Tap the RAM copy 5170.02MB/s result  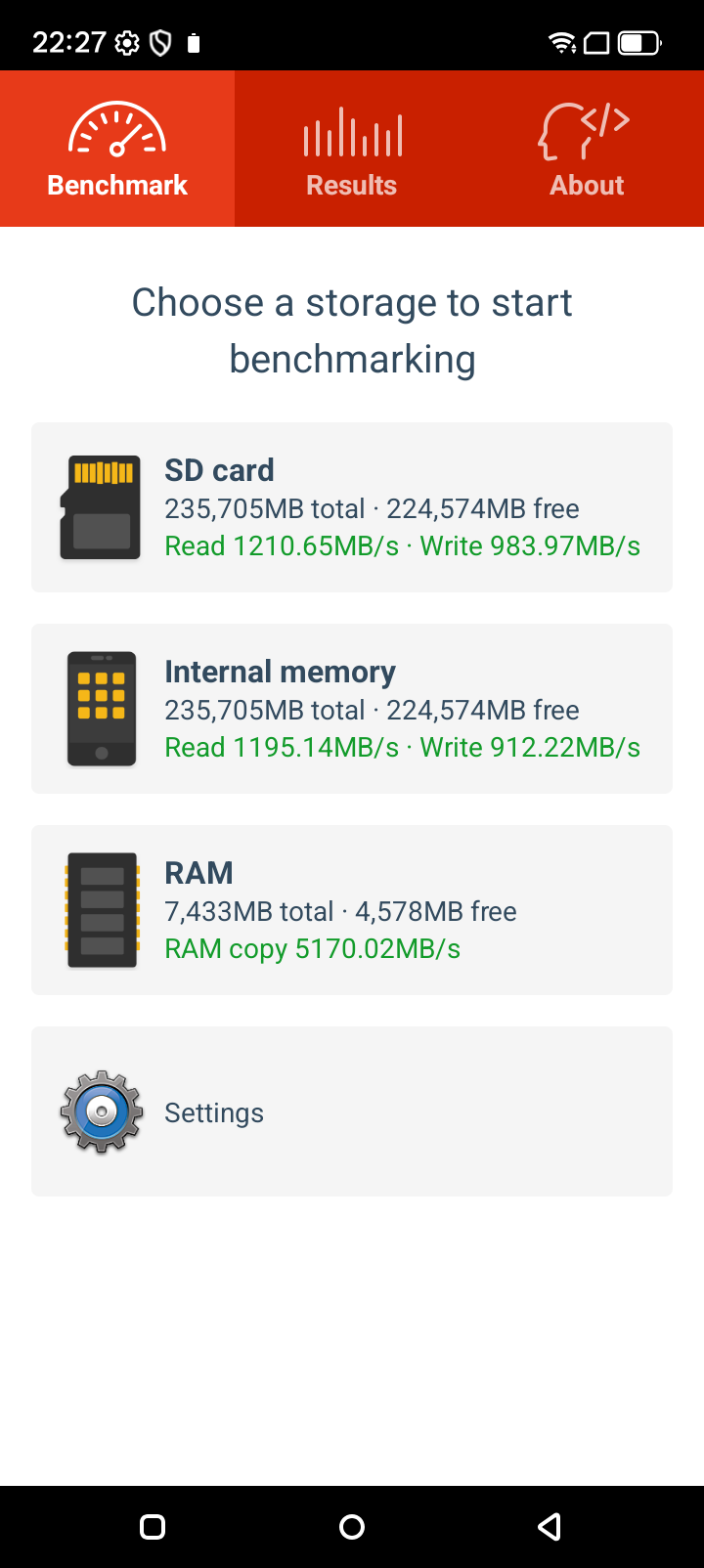point(313,949)
